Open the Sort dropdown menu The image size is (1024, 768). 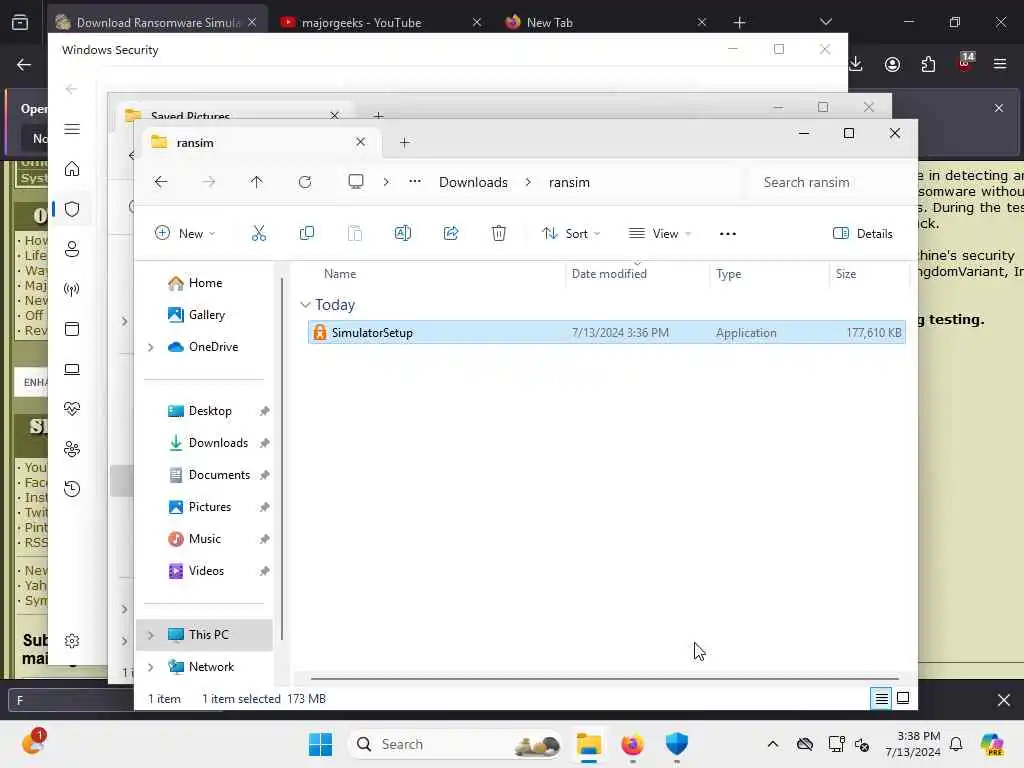pos(571,234)
